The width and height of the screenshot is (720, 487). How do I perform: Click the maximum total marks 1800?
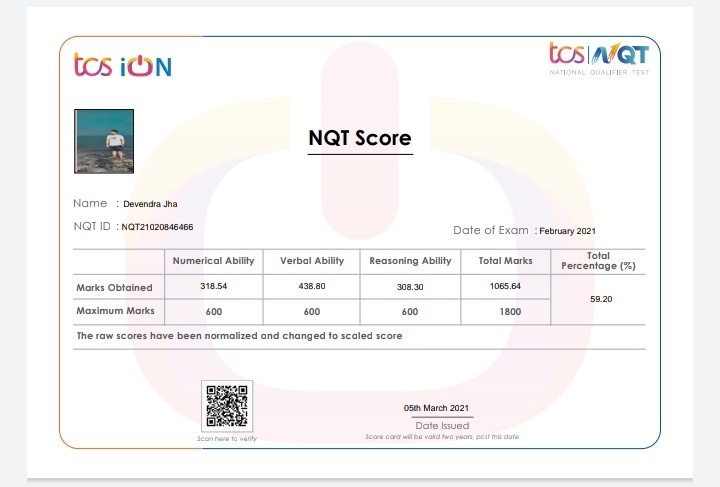(510, 312)
